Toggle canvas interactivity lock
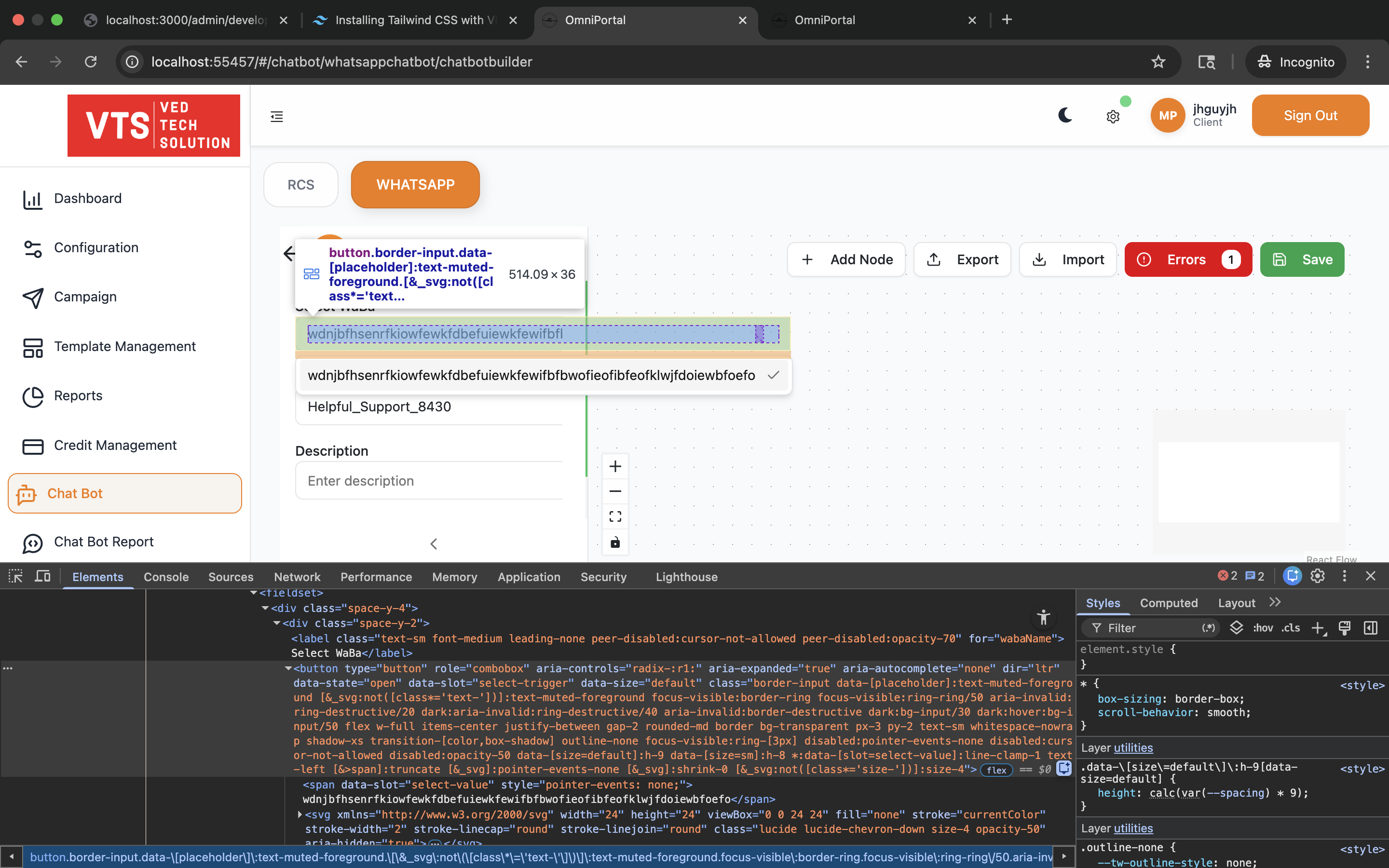 (x=615, y=542)
